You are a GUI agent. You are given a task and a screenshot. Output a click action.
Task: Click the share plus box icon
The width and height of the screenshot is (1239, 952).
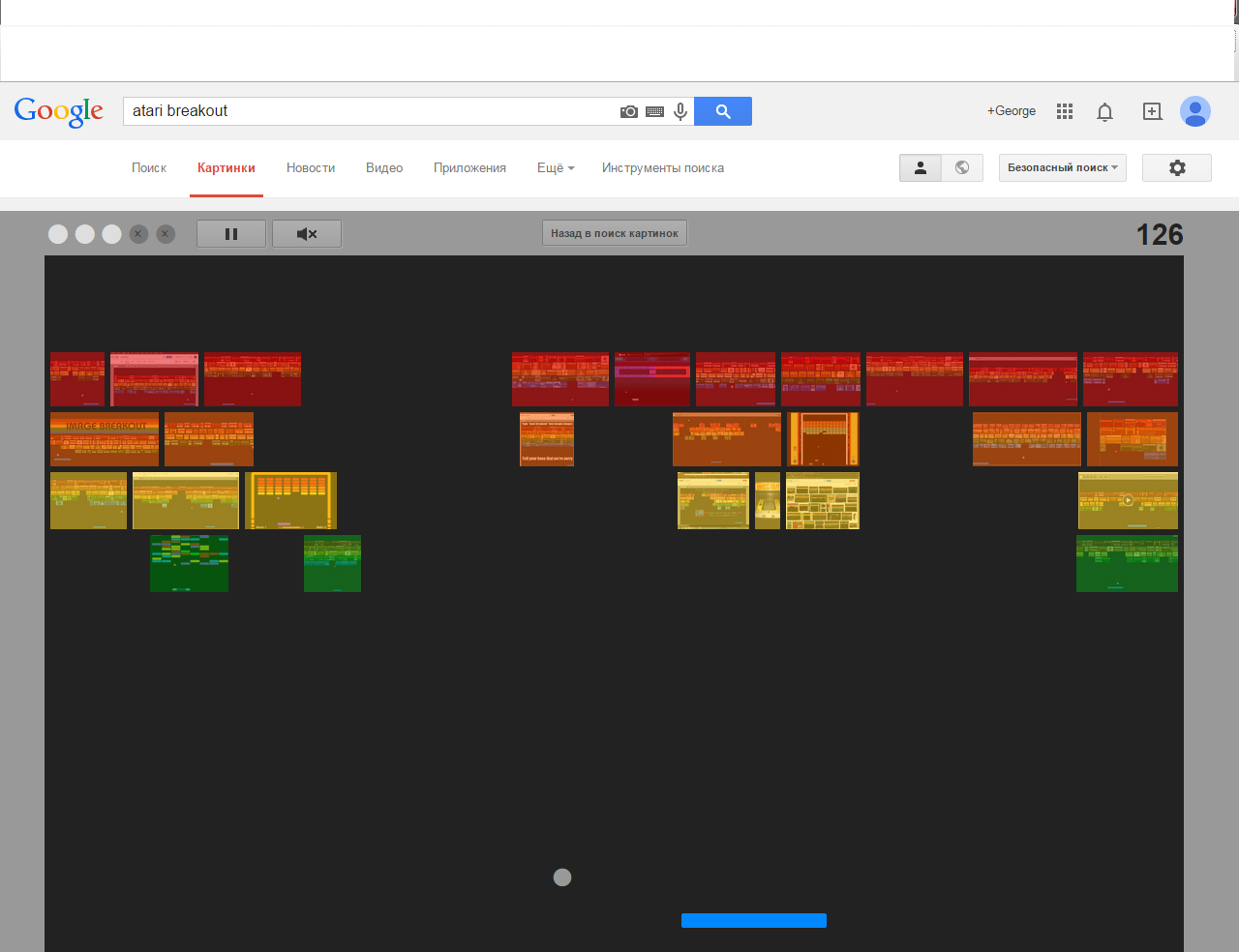[1152, 111]
